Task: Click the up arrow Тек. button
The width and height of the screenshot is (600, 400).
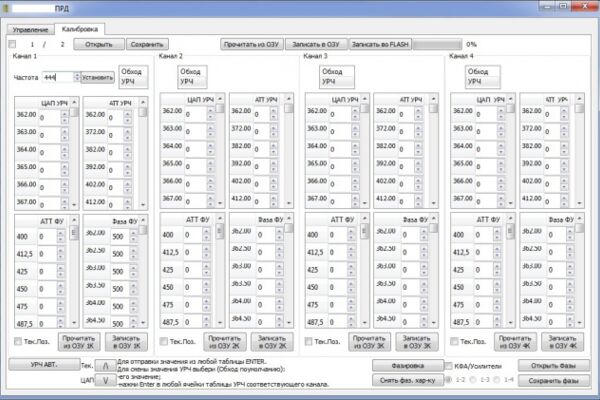Action: coord(106,366)
